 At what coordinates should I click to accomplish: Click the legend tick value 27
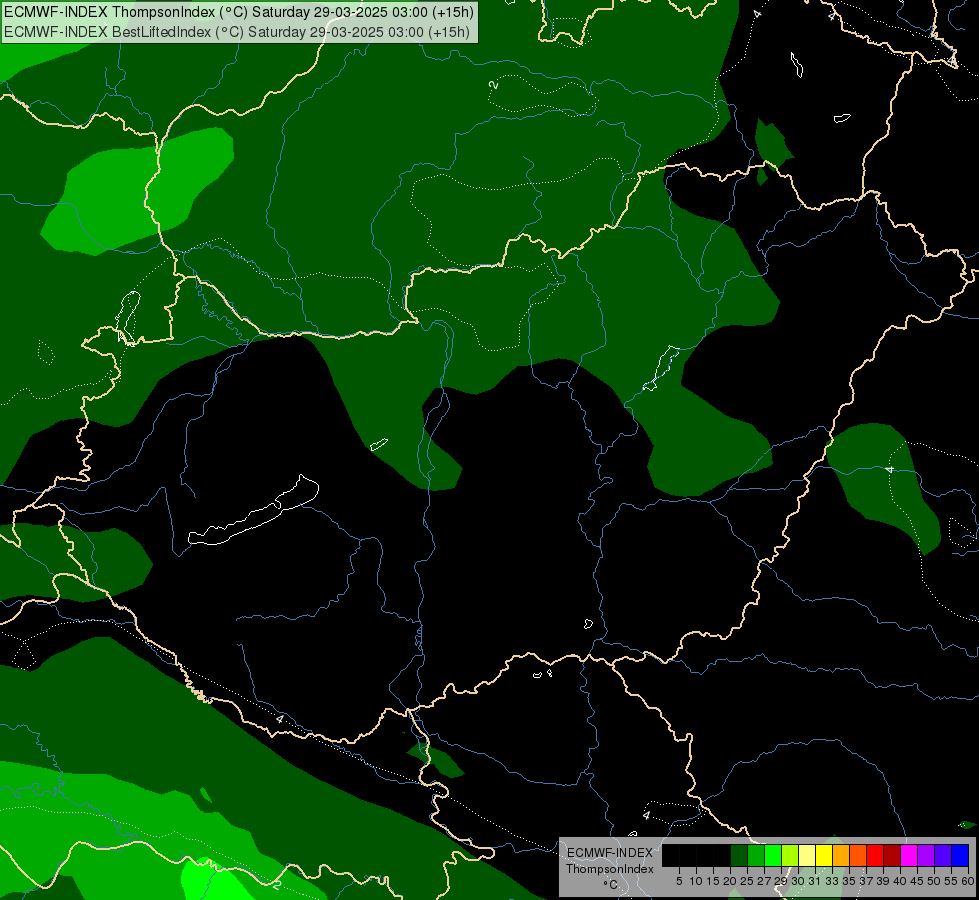[x=764, y=881]
